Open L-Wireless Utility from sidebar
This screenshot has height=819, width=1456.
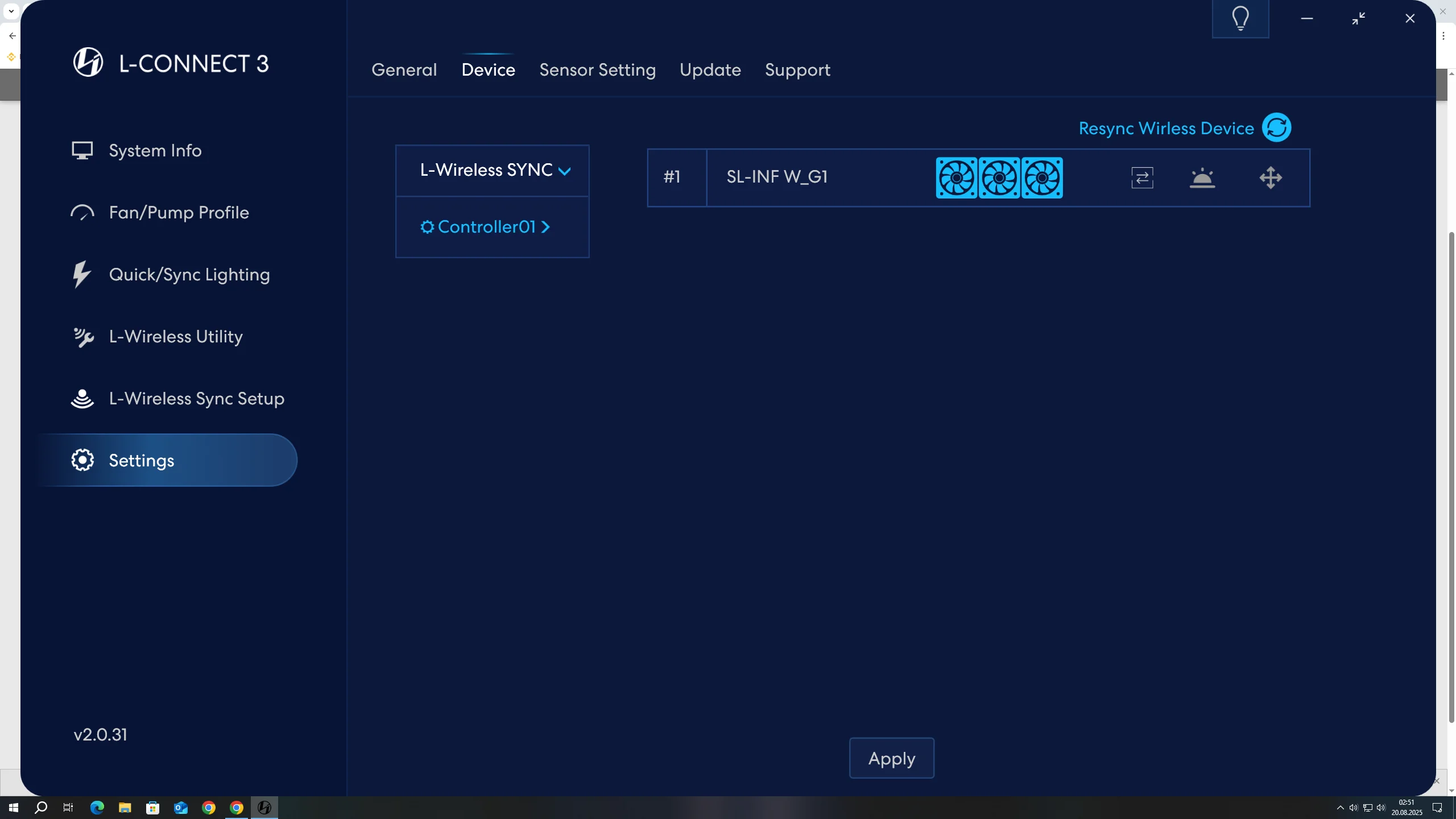[x=175, y=336]
